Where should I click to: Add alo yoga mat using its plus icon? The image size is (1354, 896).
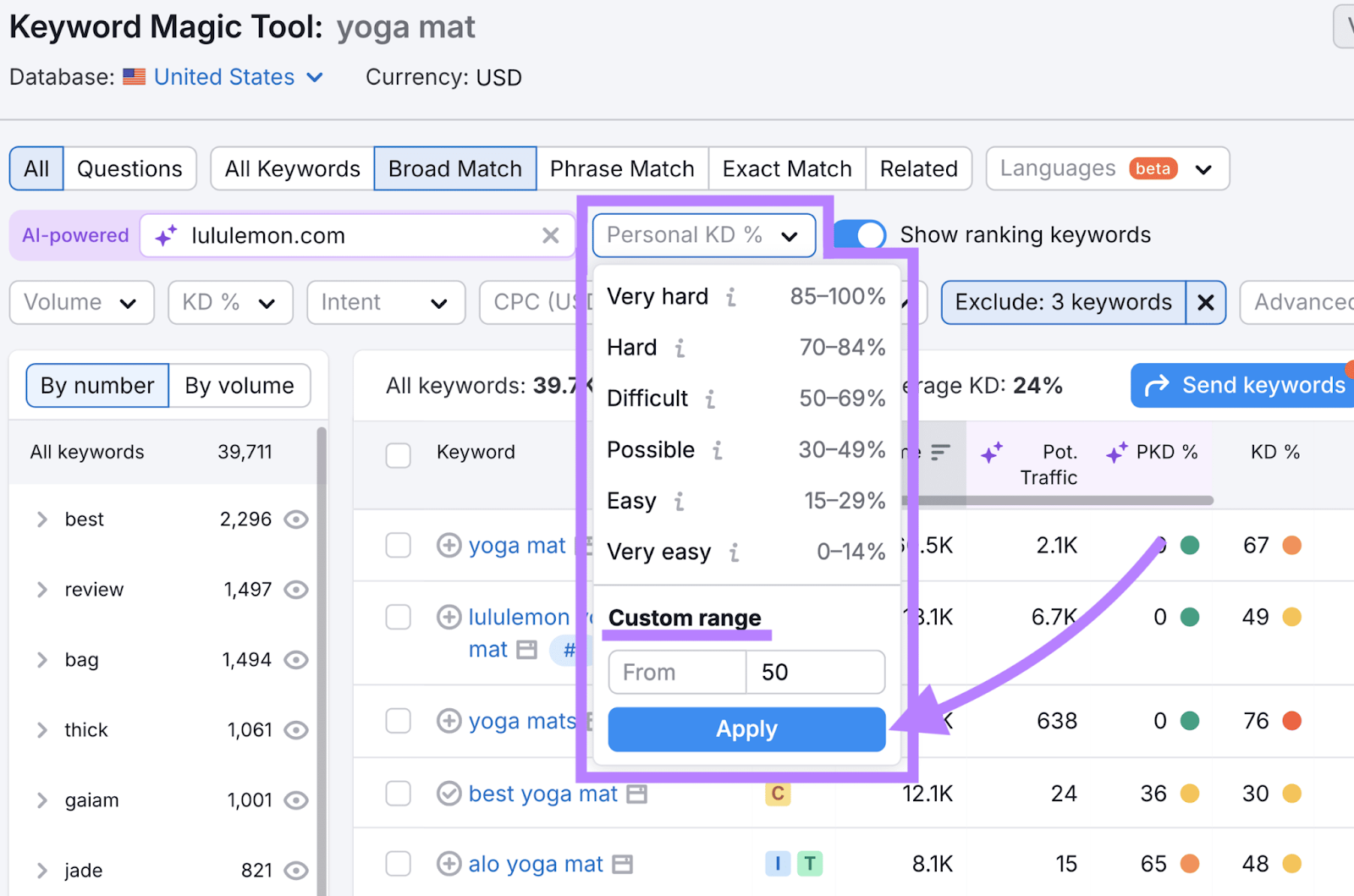coord(449,864)
